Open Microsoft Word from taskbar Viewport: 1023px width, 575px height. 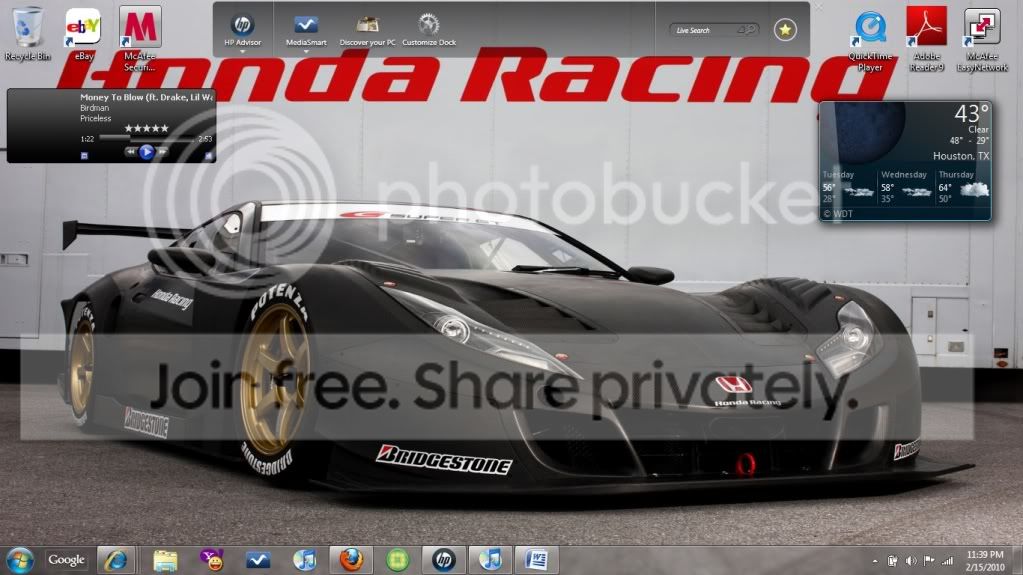tap(536, 560)
